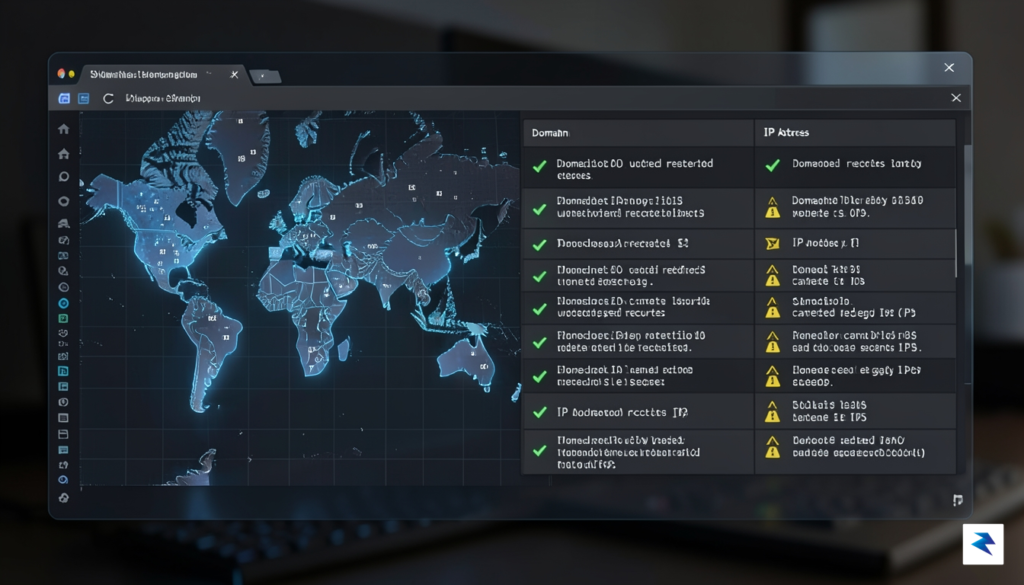Click warning triangle in second table row
1024x585 pixels.
(x=773, y=208)
